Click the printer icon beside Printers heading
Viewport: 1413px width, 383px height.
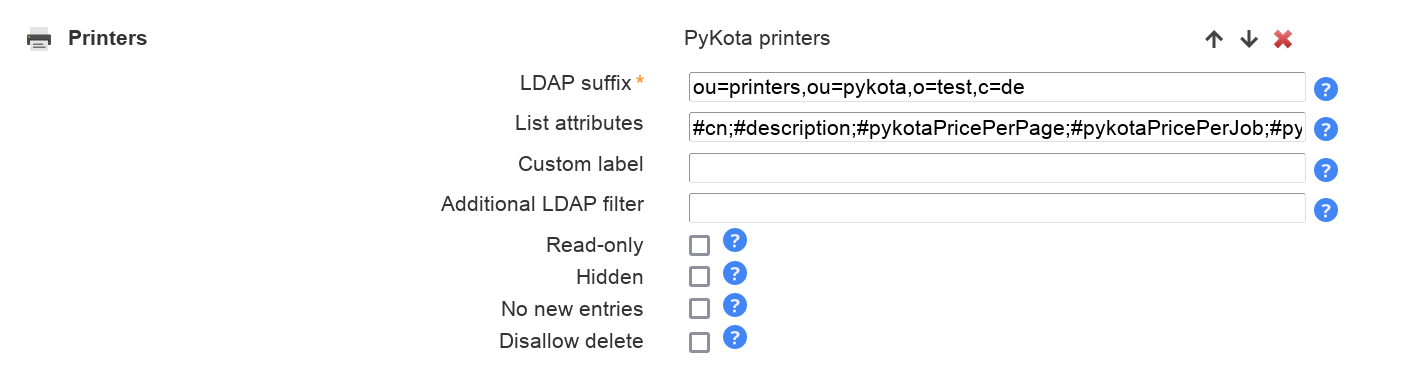(39, 39)
